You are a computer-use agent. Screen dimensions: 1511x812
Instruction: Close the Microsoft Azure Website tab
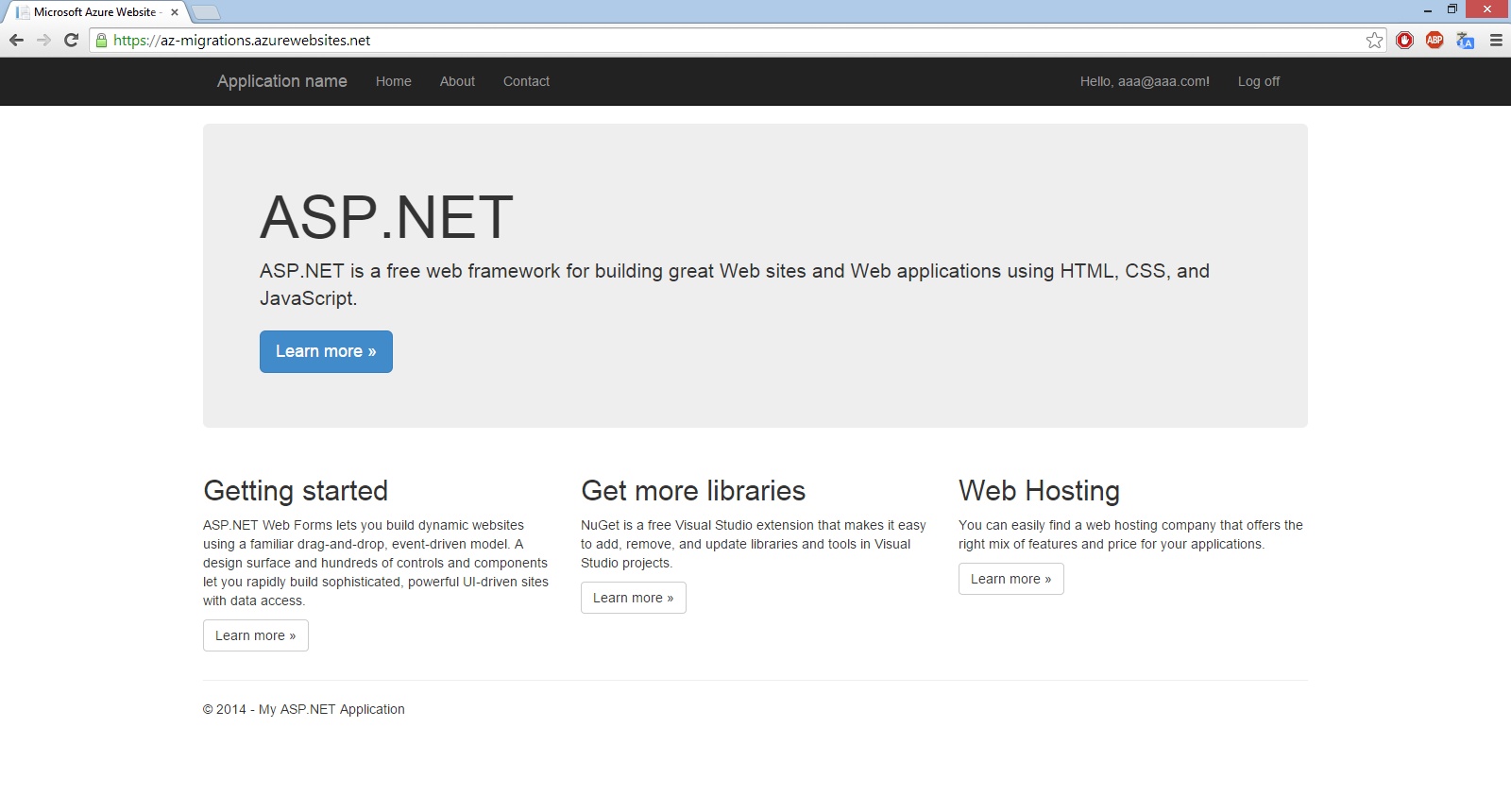coord(174,12)
